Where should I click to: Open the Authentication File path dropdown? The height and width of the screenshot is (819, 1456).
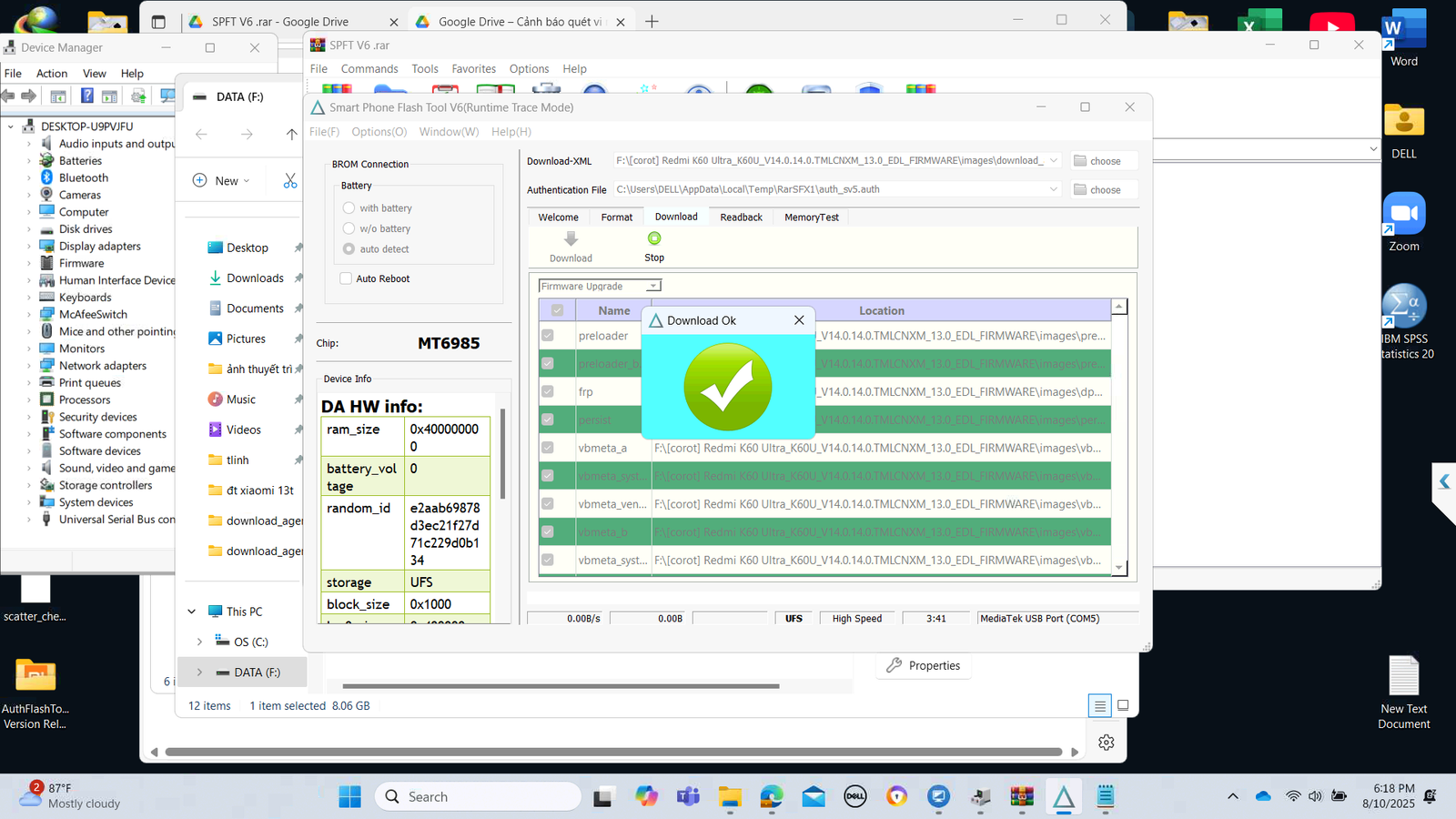(x=1054, y=189)
